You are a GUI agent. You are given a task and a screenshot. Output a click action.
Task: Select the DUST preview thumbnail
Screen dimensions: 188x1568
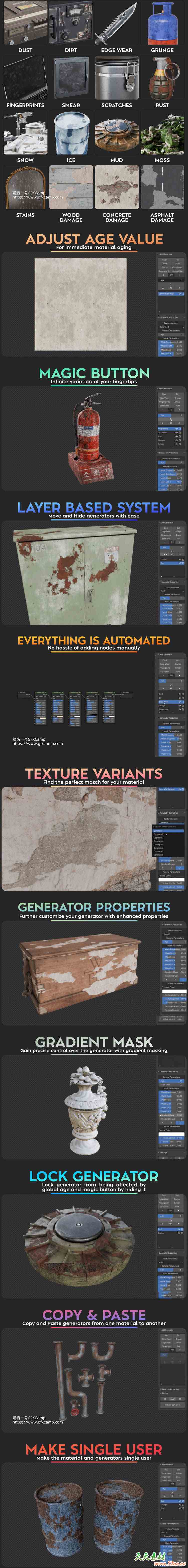(25, 23)
